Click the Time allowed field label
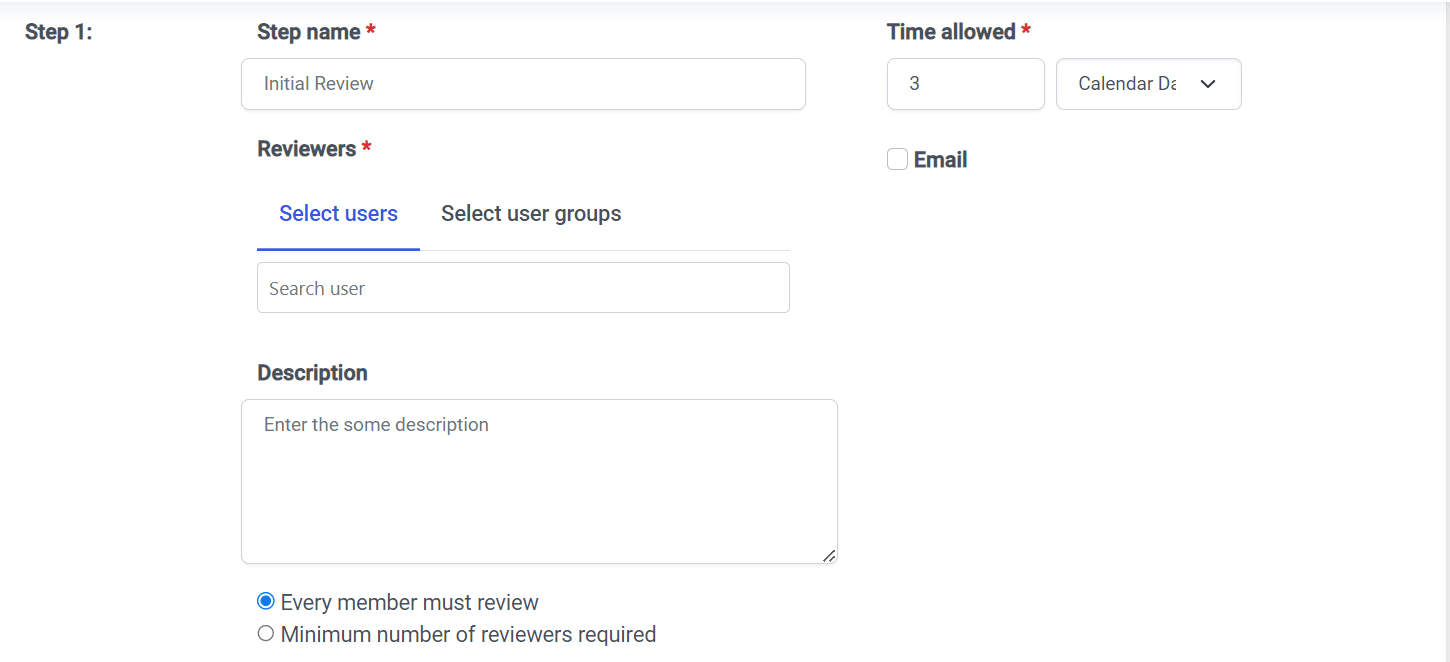1450x662 pixels. 951,32
